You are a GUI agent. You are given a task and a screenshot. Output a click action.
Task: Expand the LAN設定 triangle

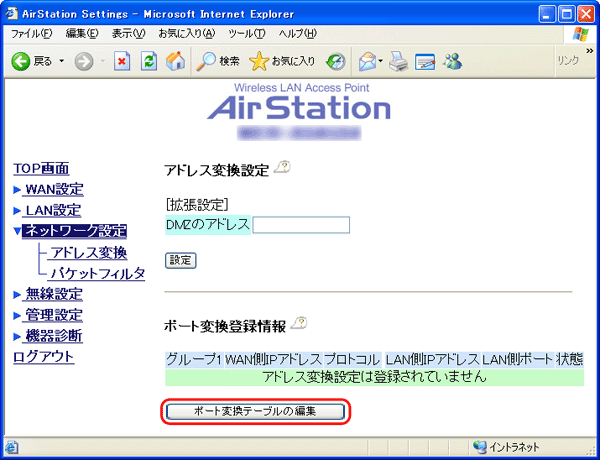tap(17, 211)
